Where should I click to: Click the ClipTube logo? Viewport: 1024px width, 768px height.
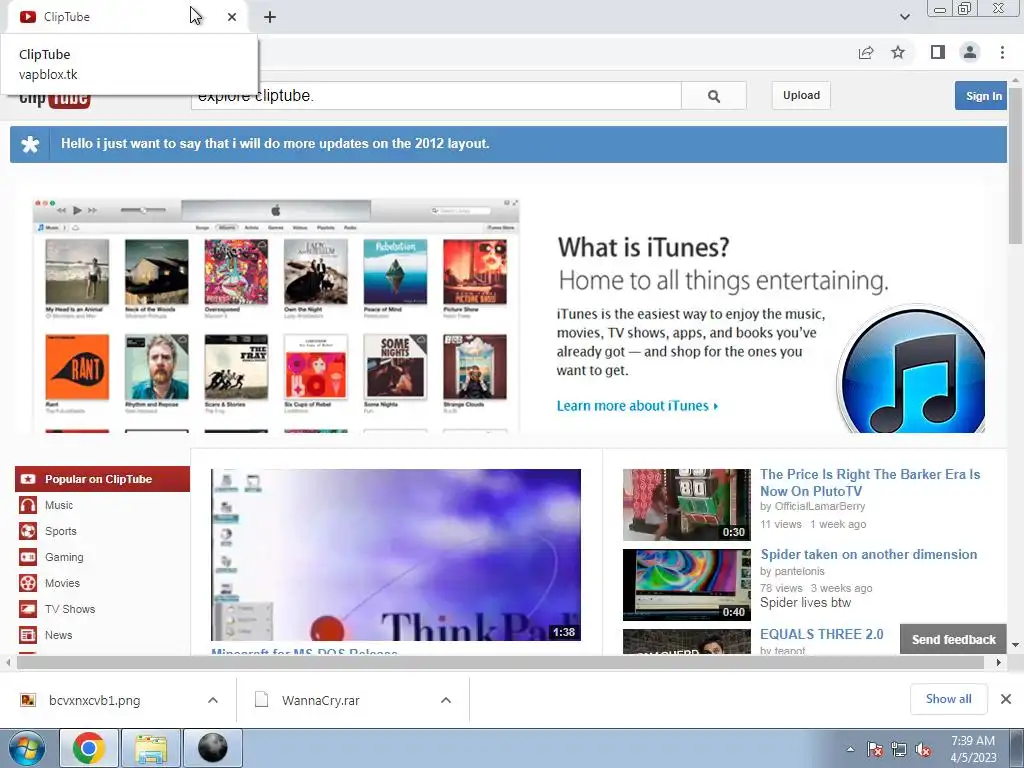tap(55, 100)
